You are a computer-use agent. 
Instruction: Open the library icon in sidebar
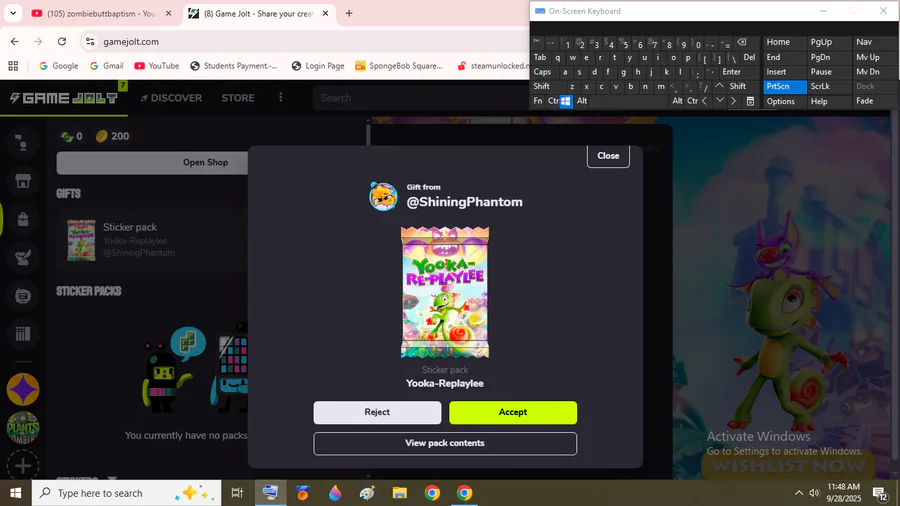[x=23, y=334]
